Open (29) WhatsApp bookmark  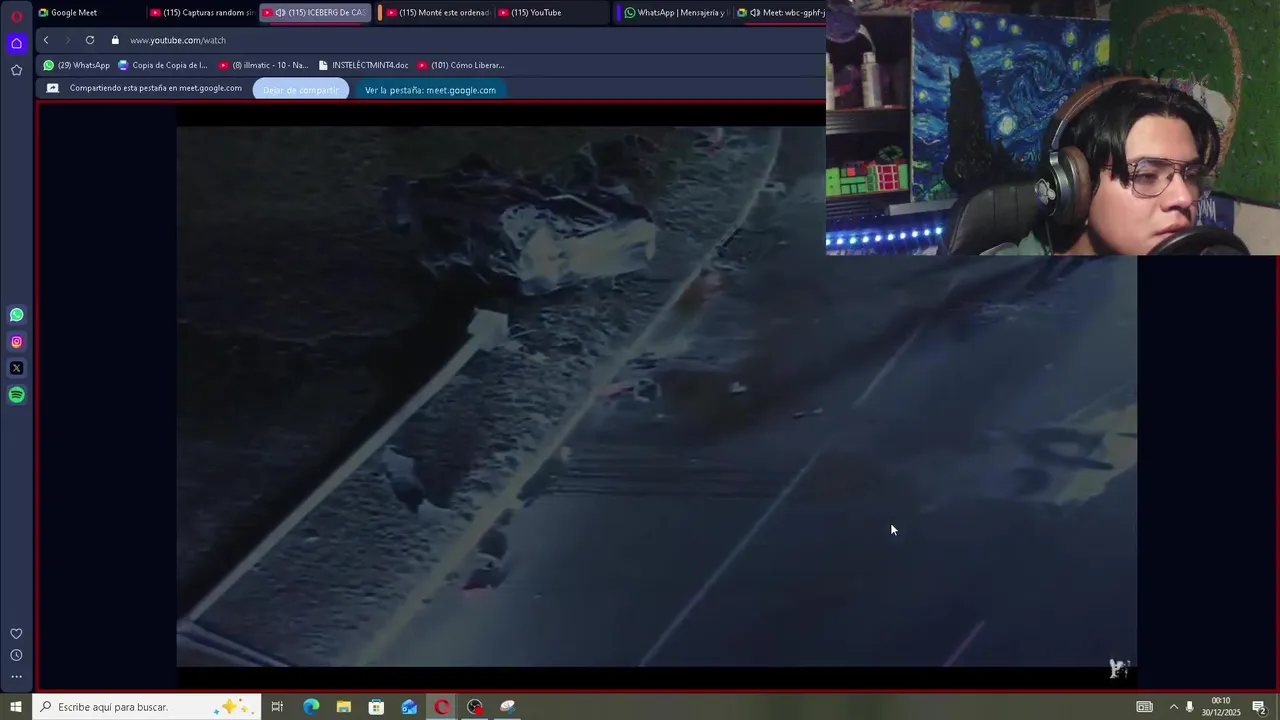tap(76, 65)
